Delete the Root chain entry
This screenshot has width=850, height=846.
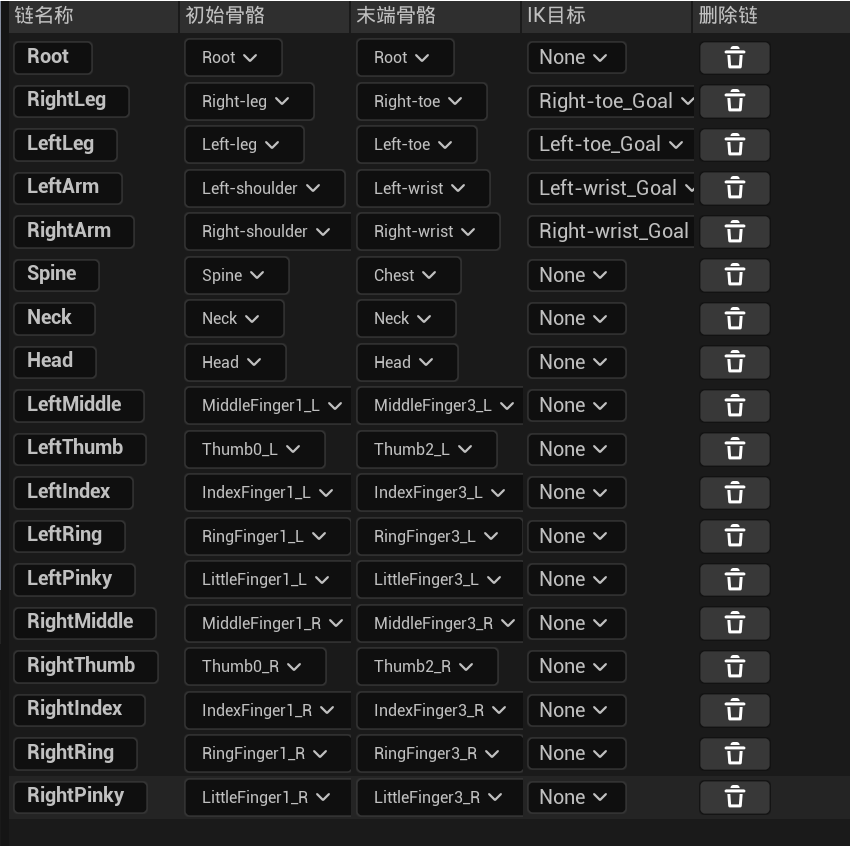[x=734, y=58]
